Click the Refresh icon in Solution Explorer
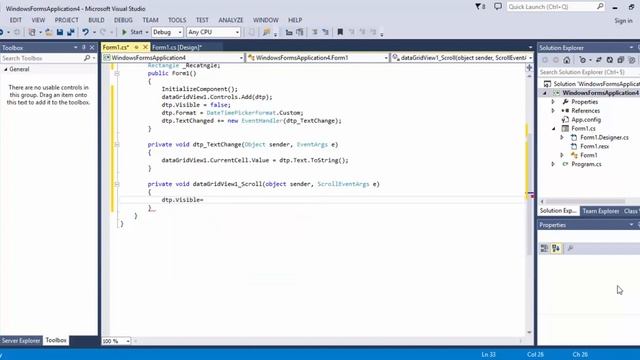The width and height of the screenshot is (640, 360). point(610,60)
